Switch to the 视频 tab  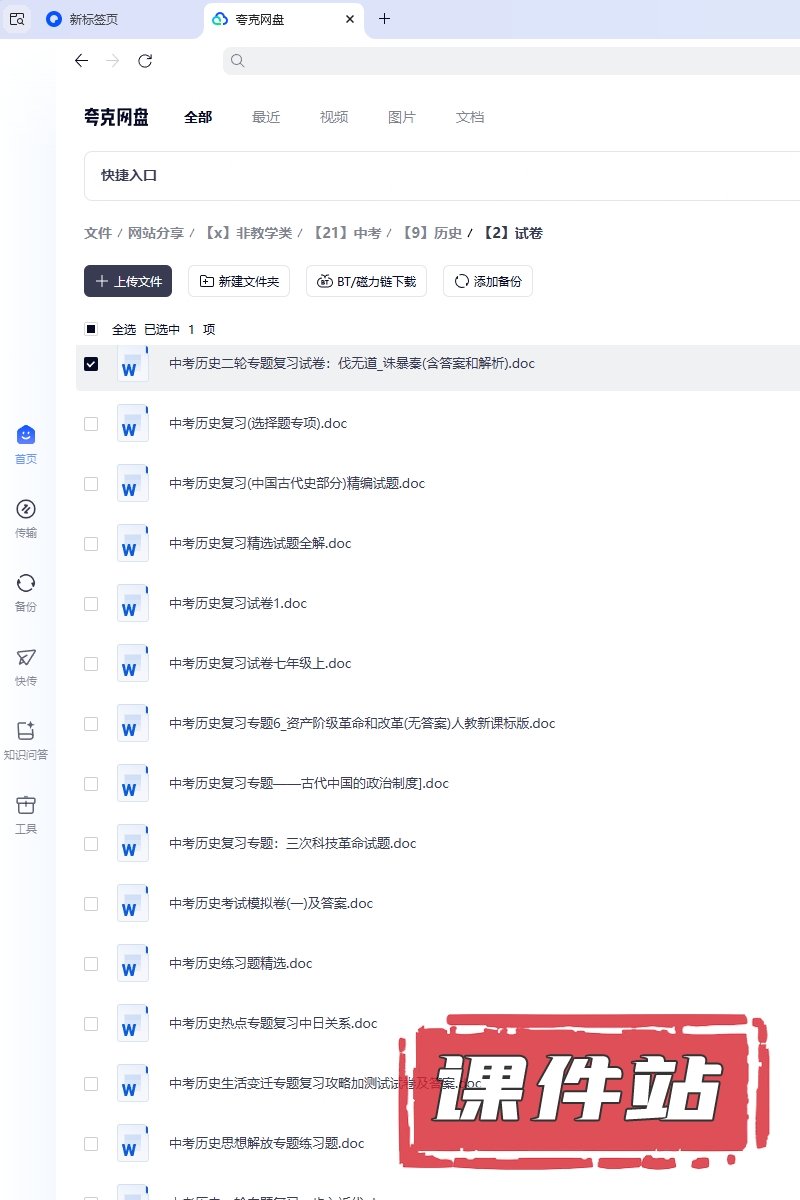(x=334, y=117)
